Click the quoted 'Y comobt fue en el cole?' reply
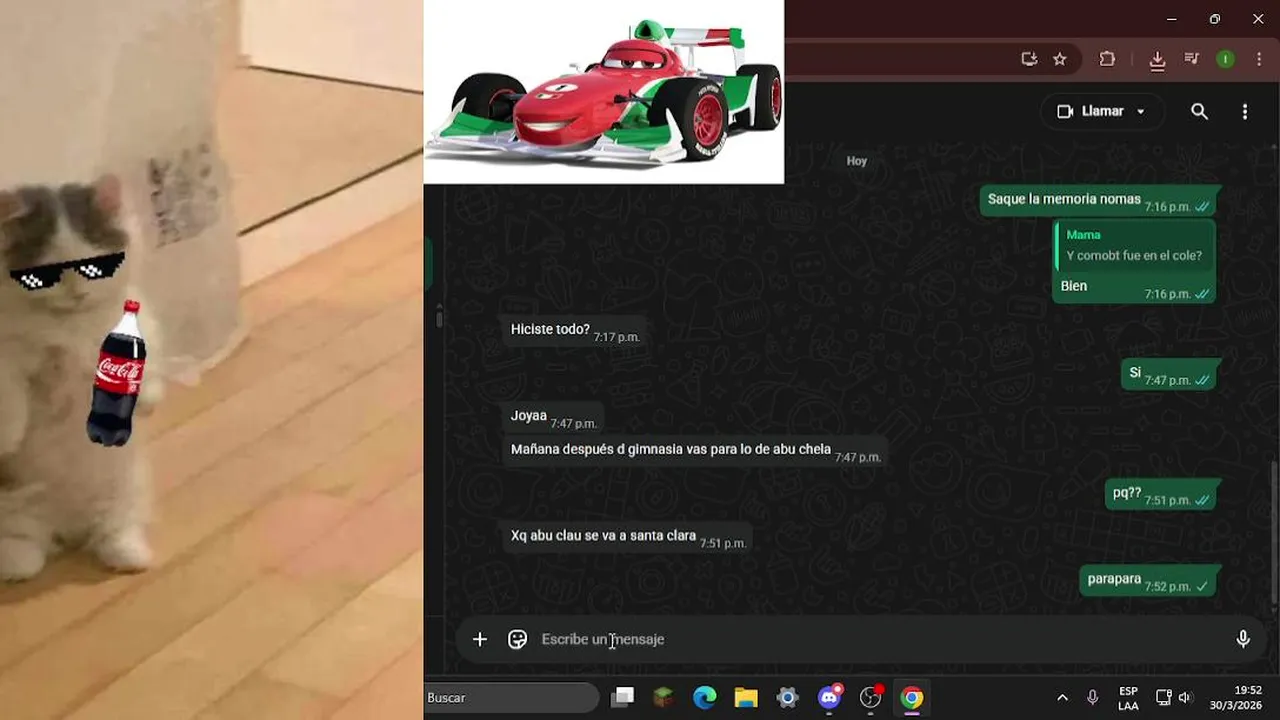1280x720 pixels. [1134, 245]
